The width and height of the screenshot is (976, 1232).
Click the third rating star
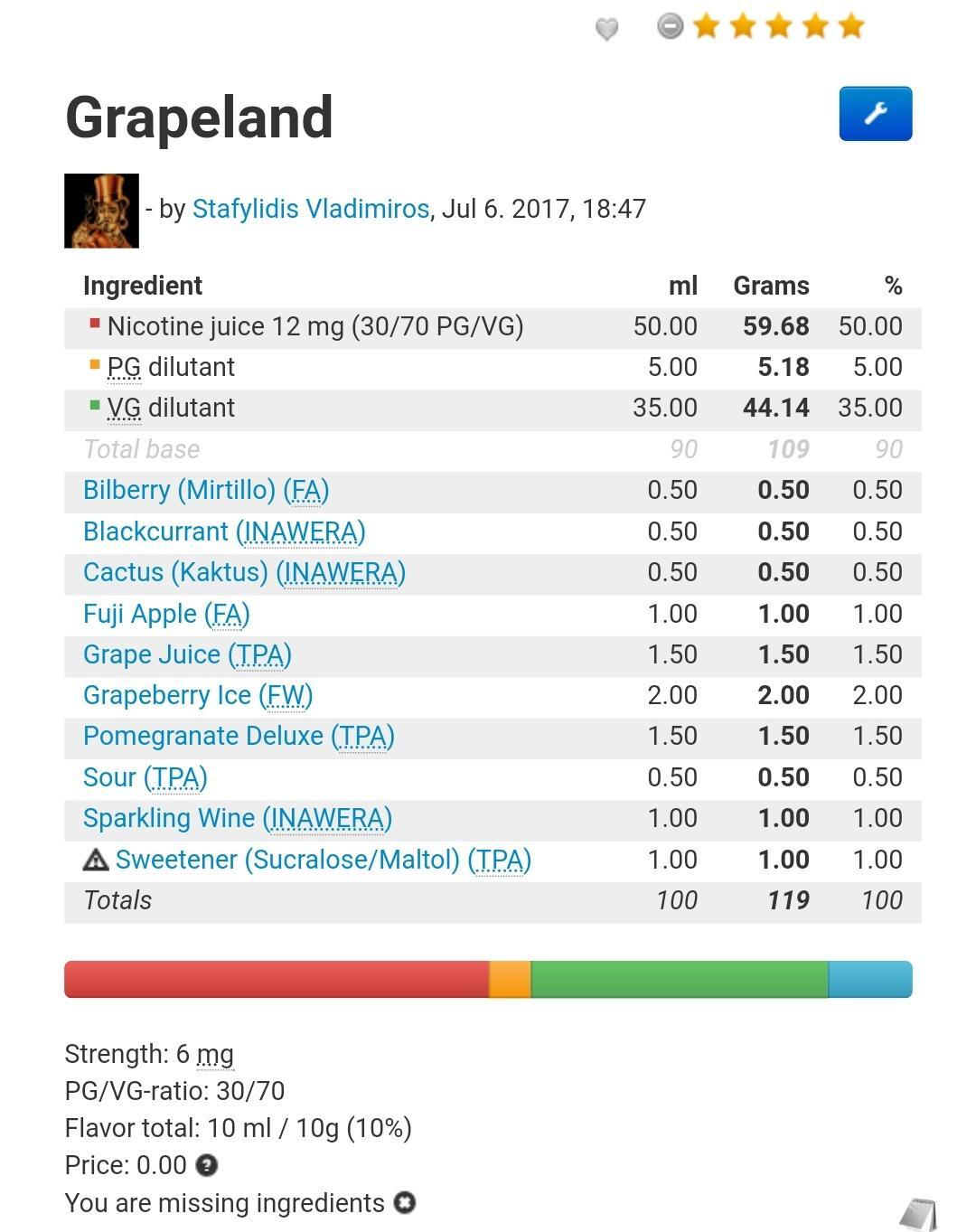point(779,26)
